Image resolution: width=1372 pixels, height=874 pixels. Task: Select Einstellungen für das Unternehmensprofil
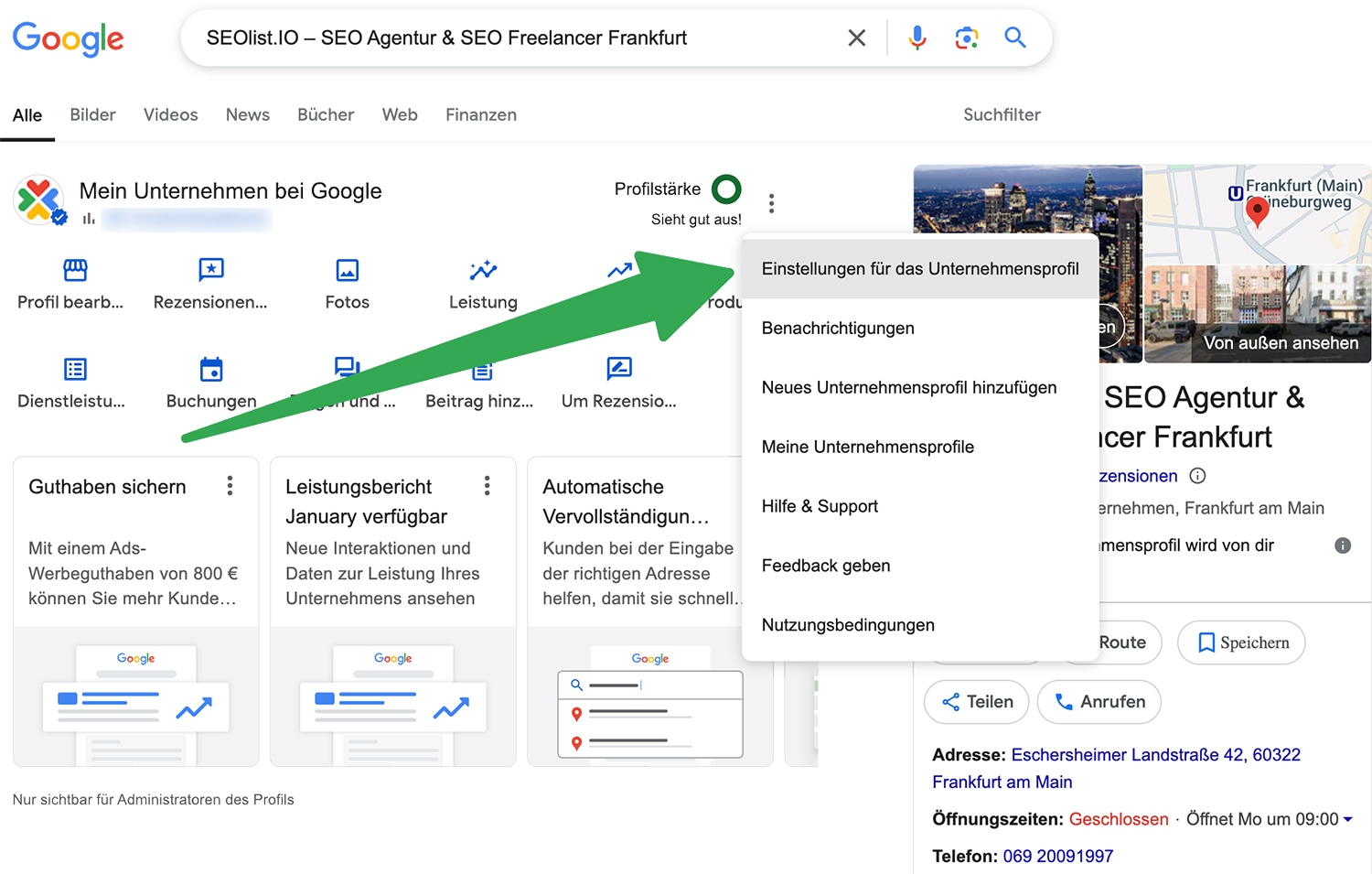[x=919, y=269]
